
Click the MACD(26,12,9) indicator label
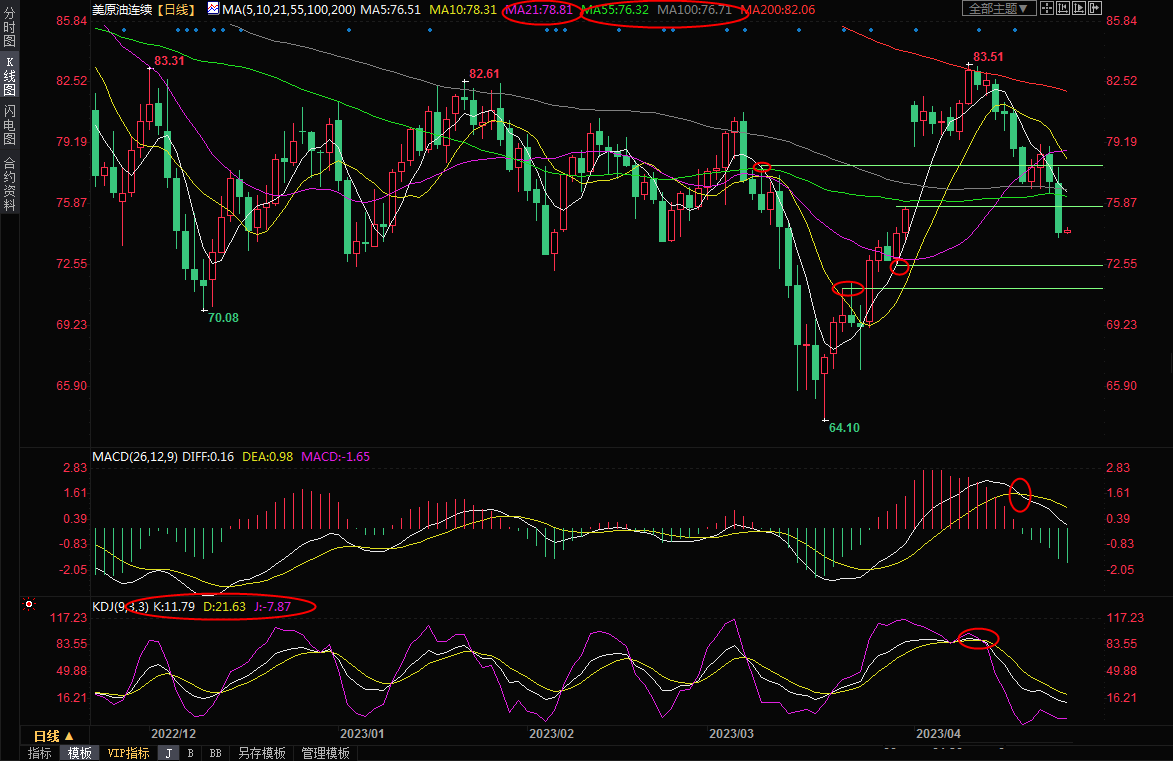click(135, 456)
